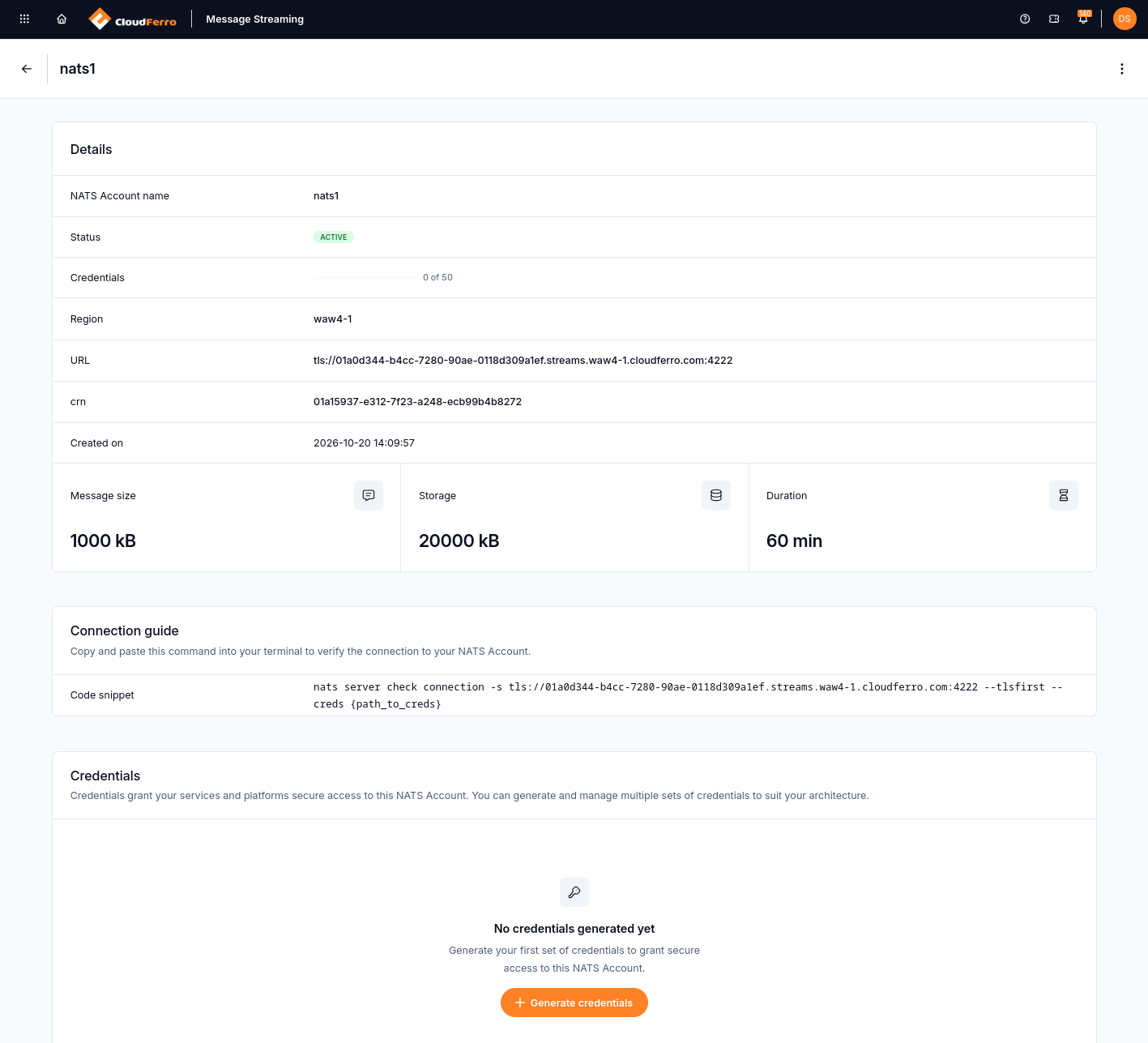Open the three-dot options menu for nats1
Viewport: 1148px width, 1043px height.
click(x=1122, y=69)
